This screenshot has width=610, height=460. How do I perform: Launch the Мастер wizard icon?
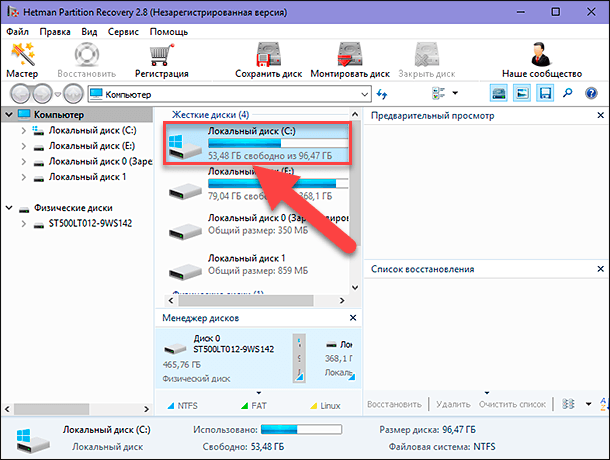pos(22,54)
